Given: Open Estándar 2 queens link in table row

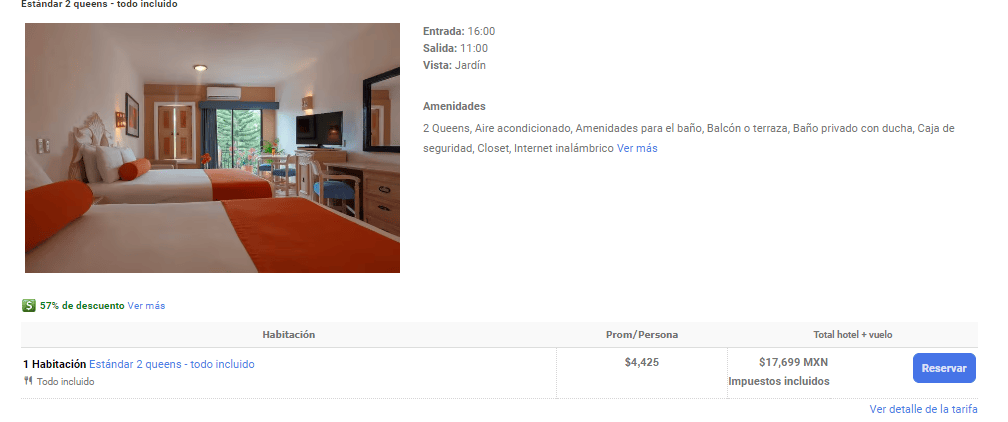Looking at the screenshot, I should click(x=172, y=364).
